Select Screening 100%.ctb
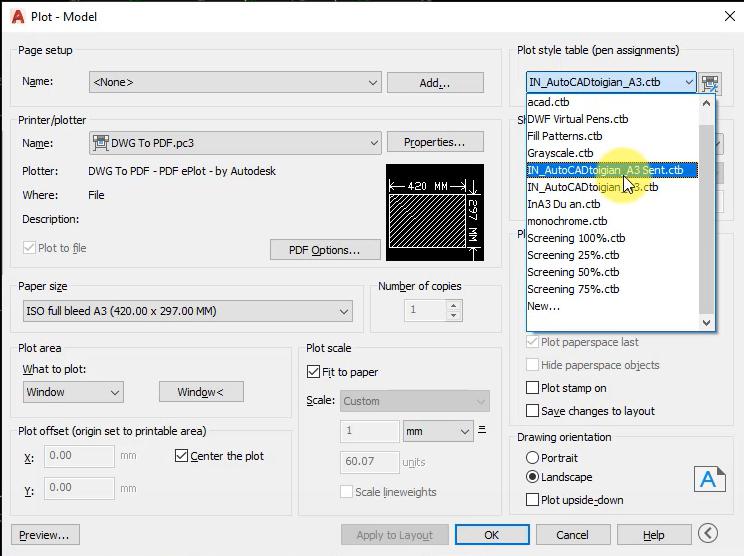This screenshot has width=744, height=556. click(612, 238)
